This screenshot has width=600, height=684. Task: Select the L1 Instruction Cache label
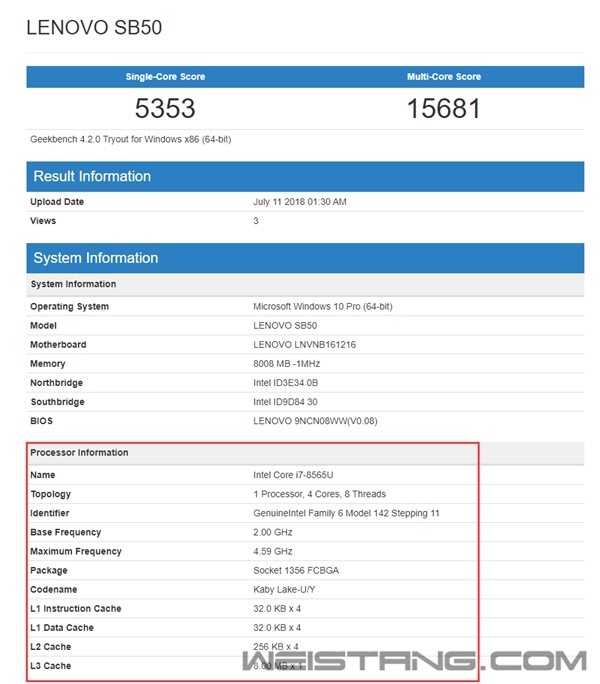(x=76, y=609)
